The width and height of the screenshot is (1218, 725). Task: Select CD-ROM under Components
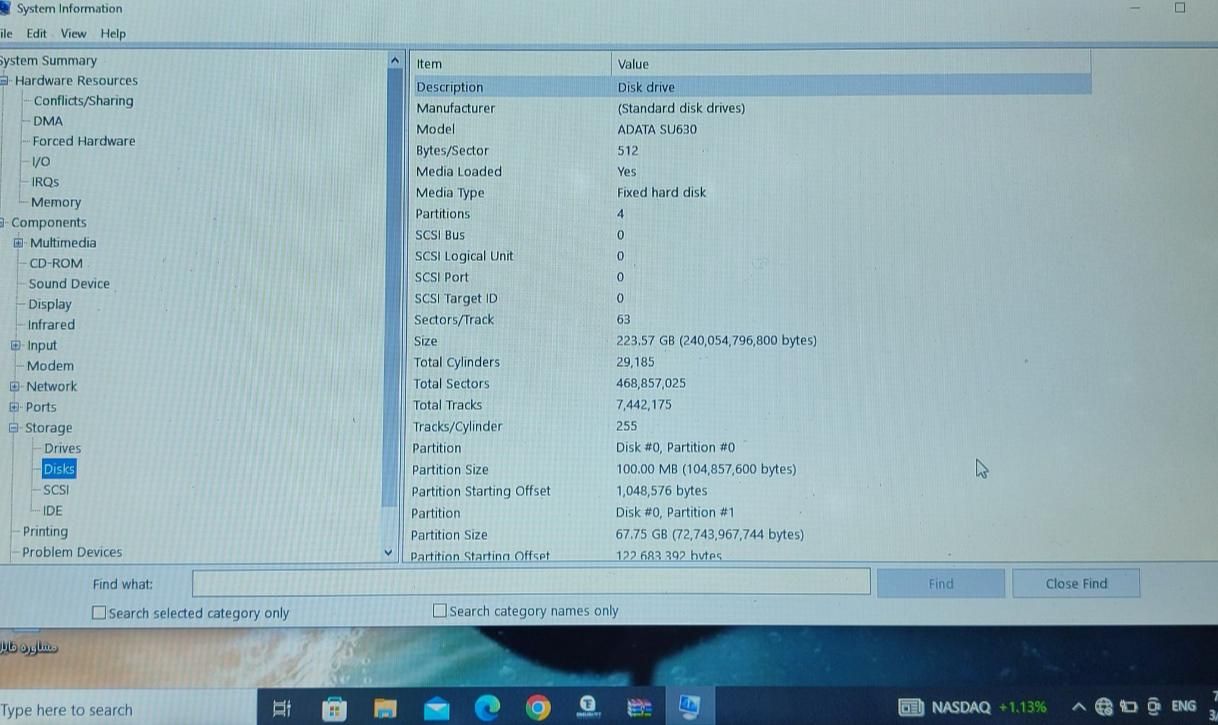pos(56,263)
